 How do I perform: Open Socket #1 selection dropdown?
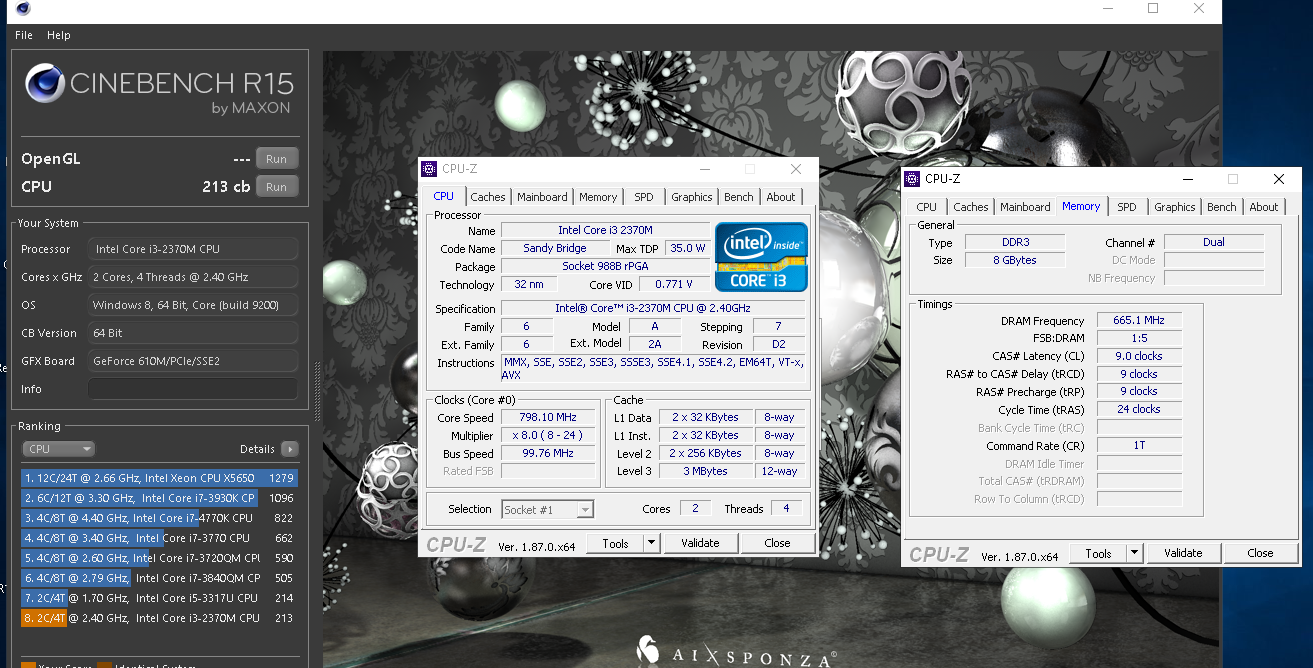pyautogui.click(x=547, y=510)
